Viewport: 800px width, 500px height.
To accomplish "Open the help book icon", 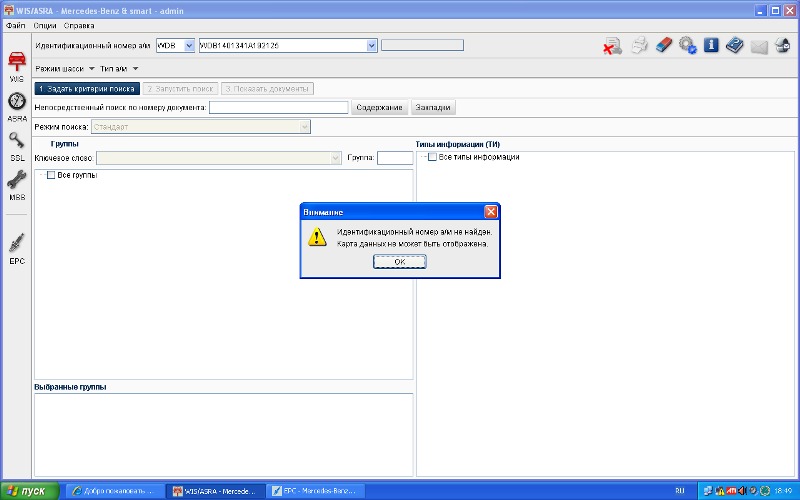I will pos(735,45).
